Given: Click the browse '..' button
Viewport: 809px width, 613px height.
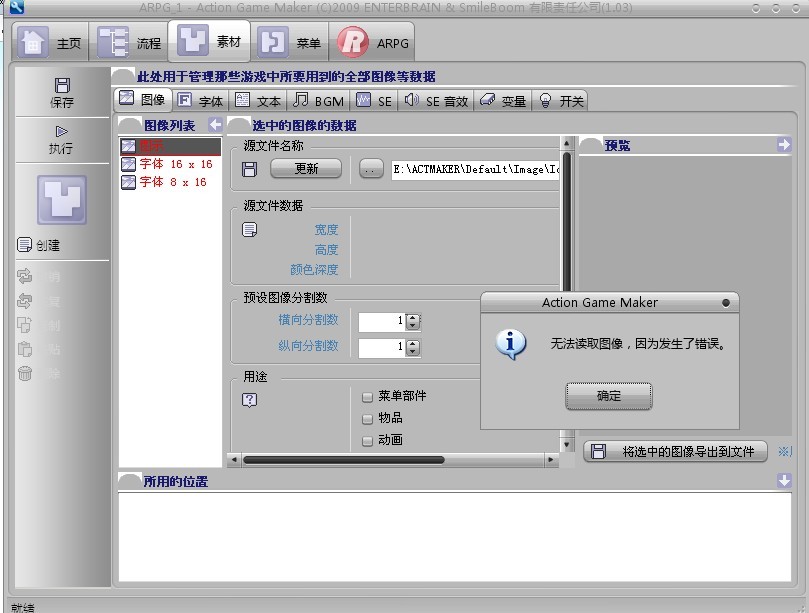Looking at the screenshot, I should 371,168.
